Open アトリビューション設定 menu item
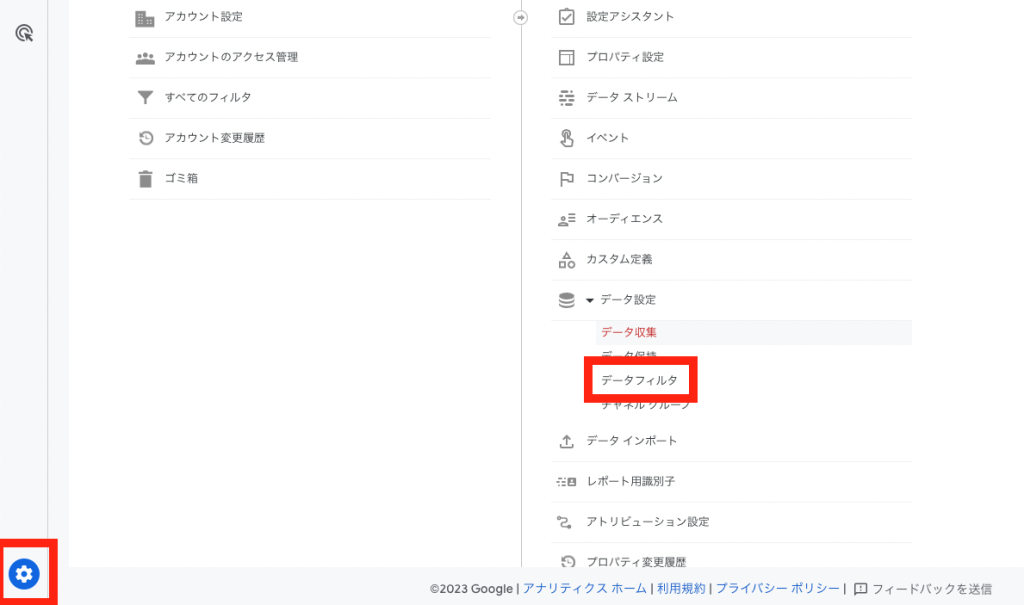The image size is (1024, 605). coord(648,522)
